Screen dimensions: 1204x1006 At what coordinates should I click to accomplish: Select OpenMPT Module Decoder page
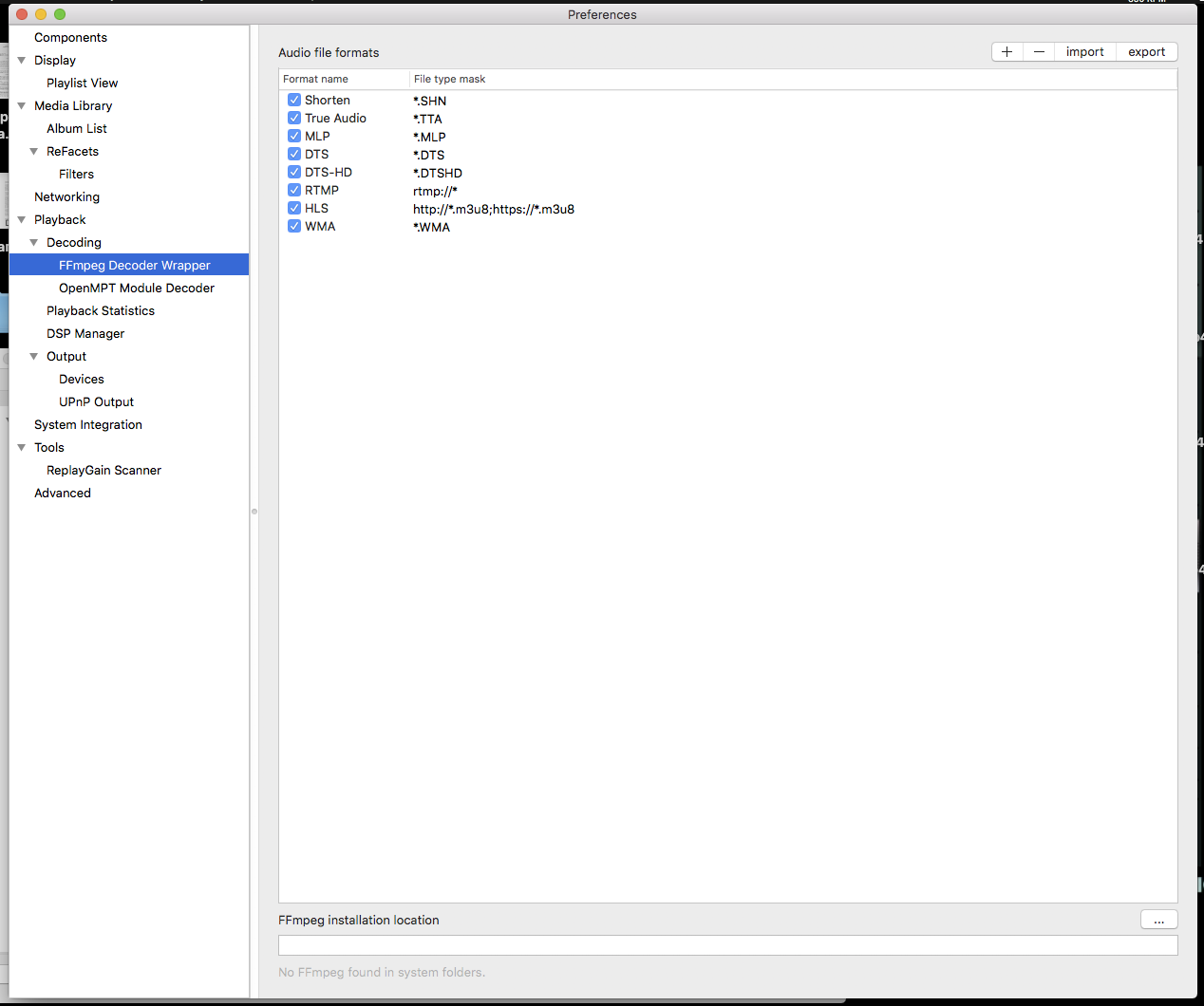[x=136, y=288]
